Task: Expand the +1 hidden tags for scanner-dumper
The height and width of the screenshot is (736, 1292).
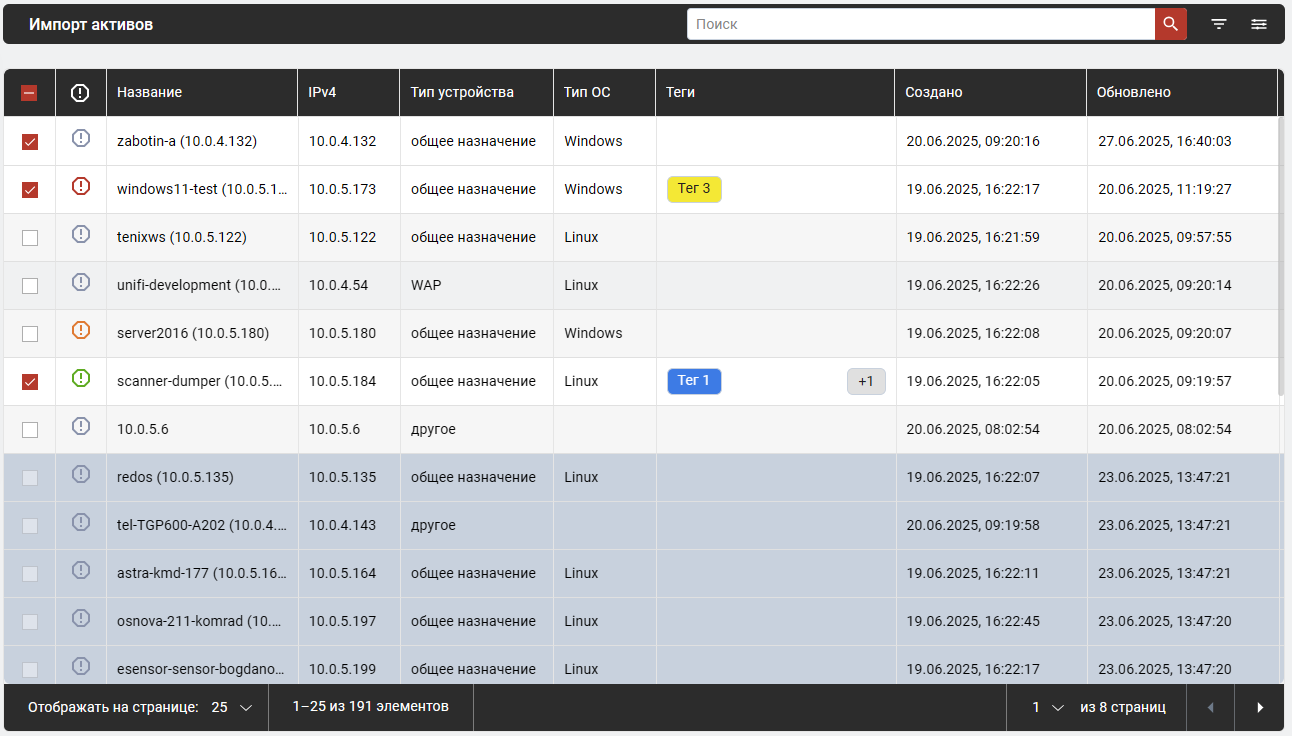Action: pos(866,382)
